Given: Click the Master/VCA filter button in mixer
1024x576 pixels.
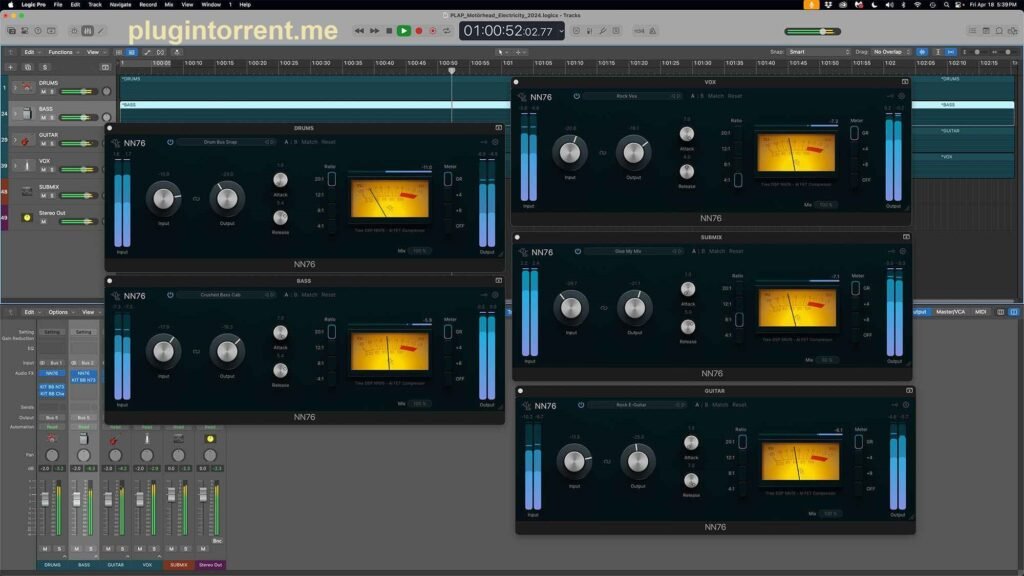Looking at the screenshot, I should (950, 312).
